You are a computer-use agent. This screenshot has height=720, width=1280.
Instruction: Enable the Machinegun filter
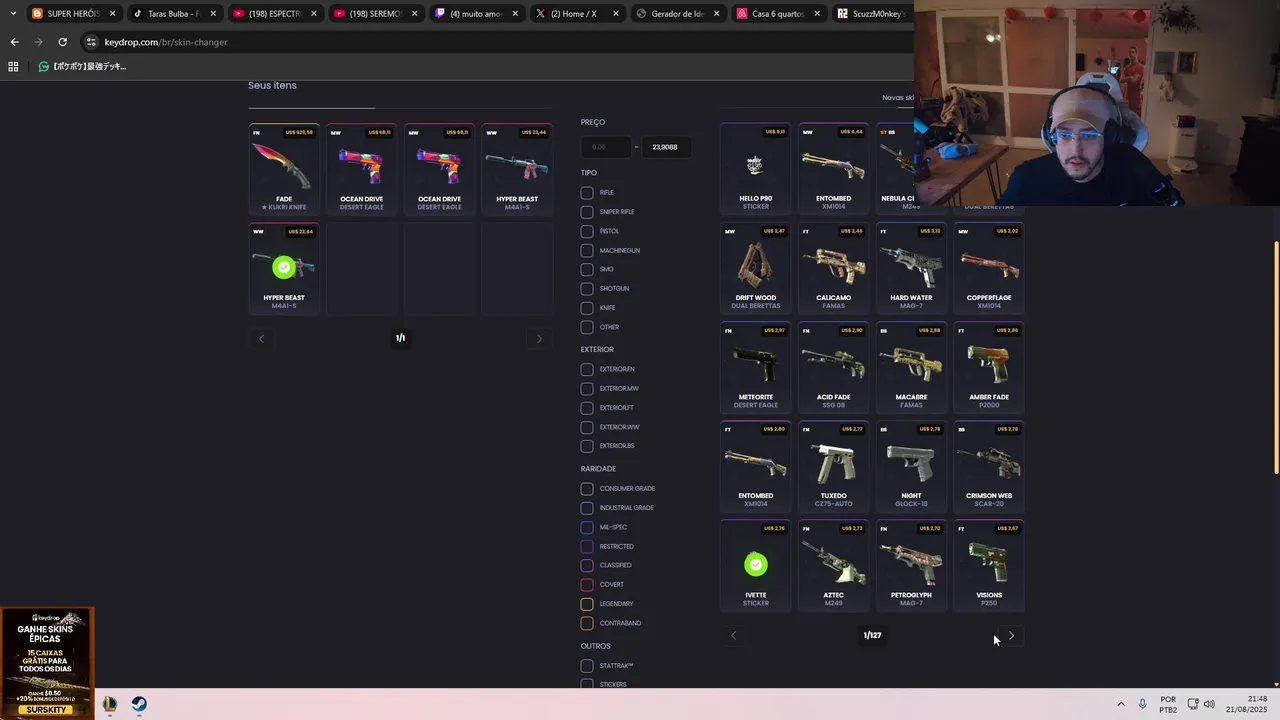587,250
